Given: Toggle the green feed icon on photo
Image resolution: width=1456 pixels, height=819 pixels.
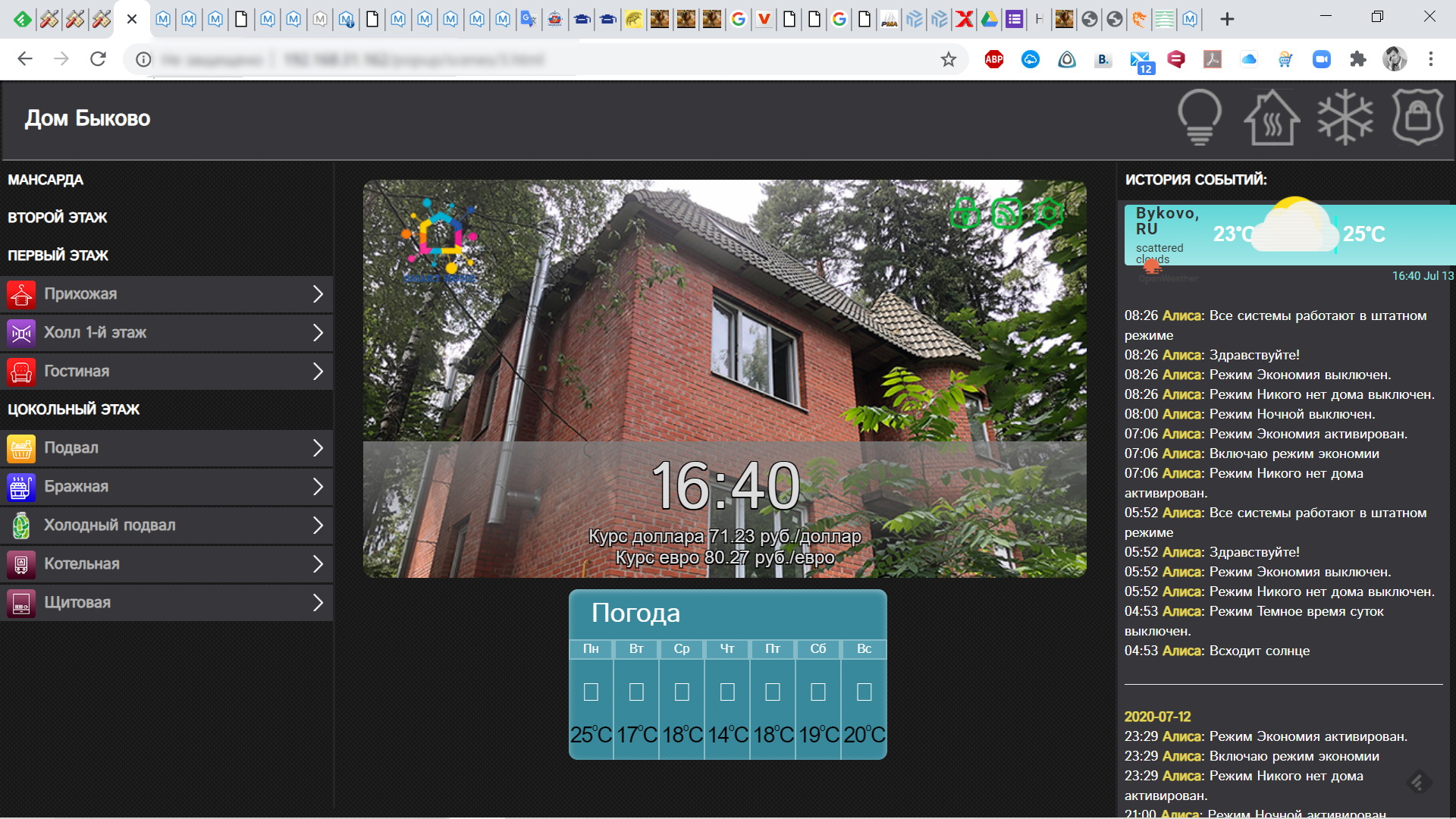Looking at the screenshot, I should (1007, 213).
